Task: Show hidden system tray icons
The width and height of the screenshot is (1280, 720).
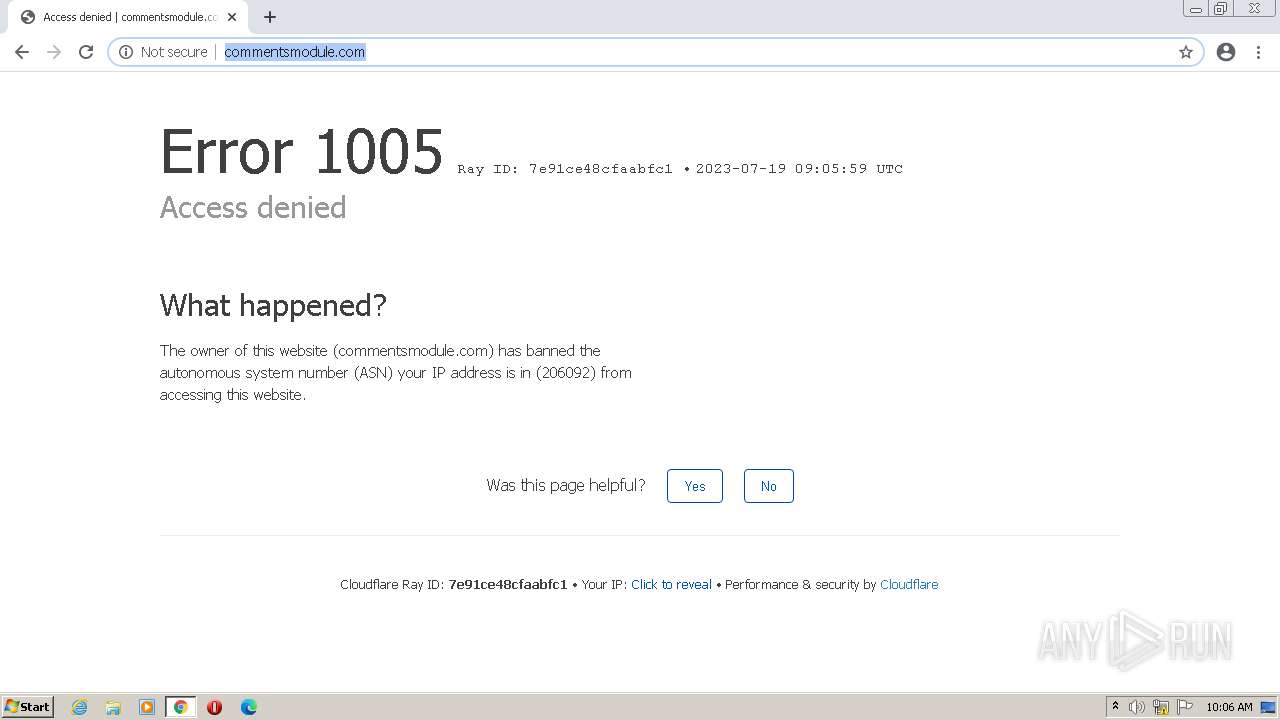Action: 1115,707
